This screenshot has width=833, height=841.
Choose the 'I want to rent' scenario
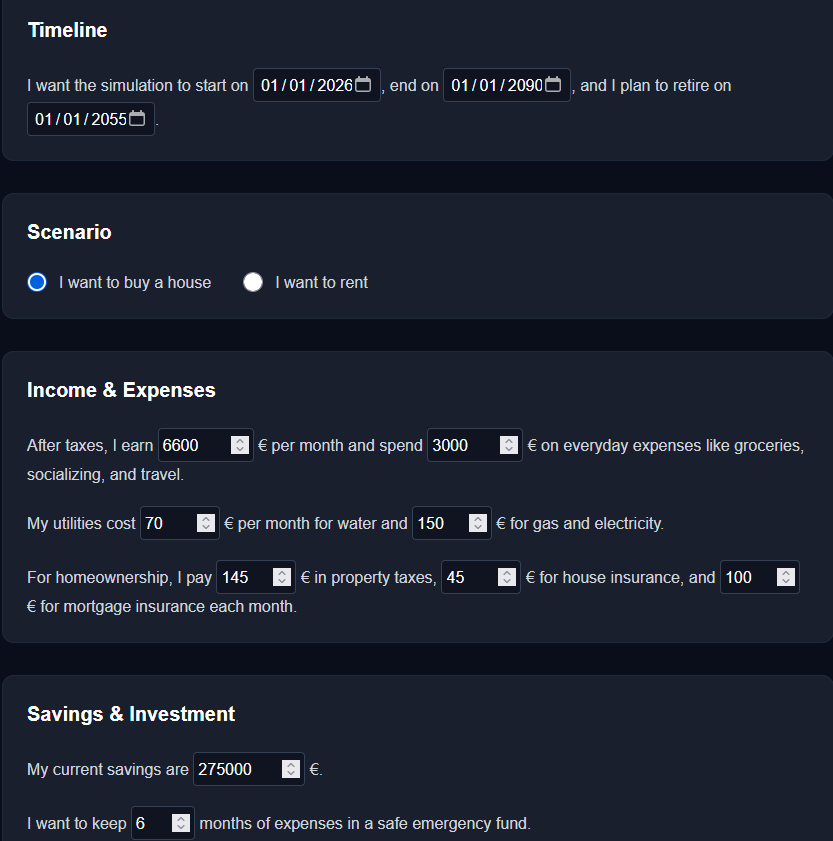tap(253, 282)
